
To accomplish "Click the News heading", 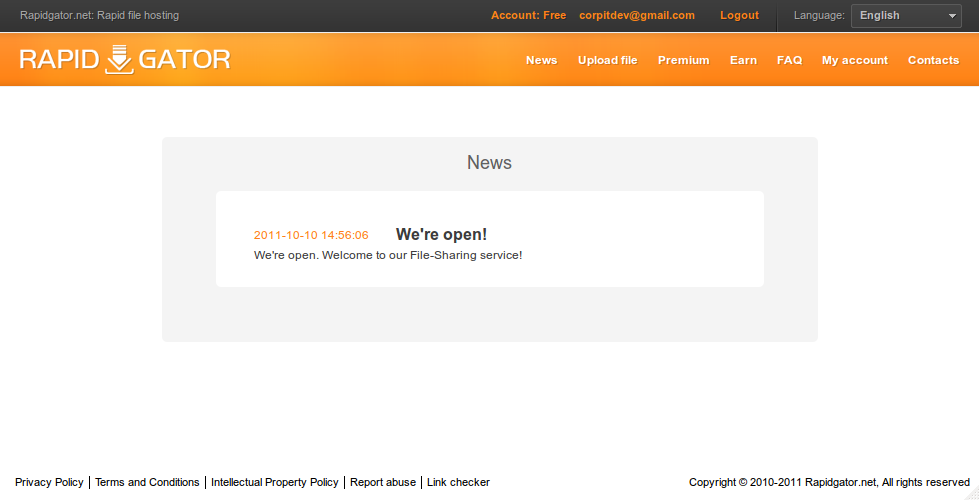I will (490, 163).
